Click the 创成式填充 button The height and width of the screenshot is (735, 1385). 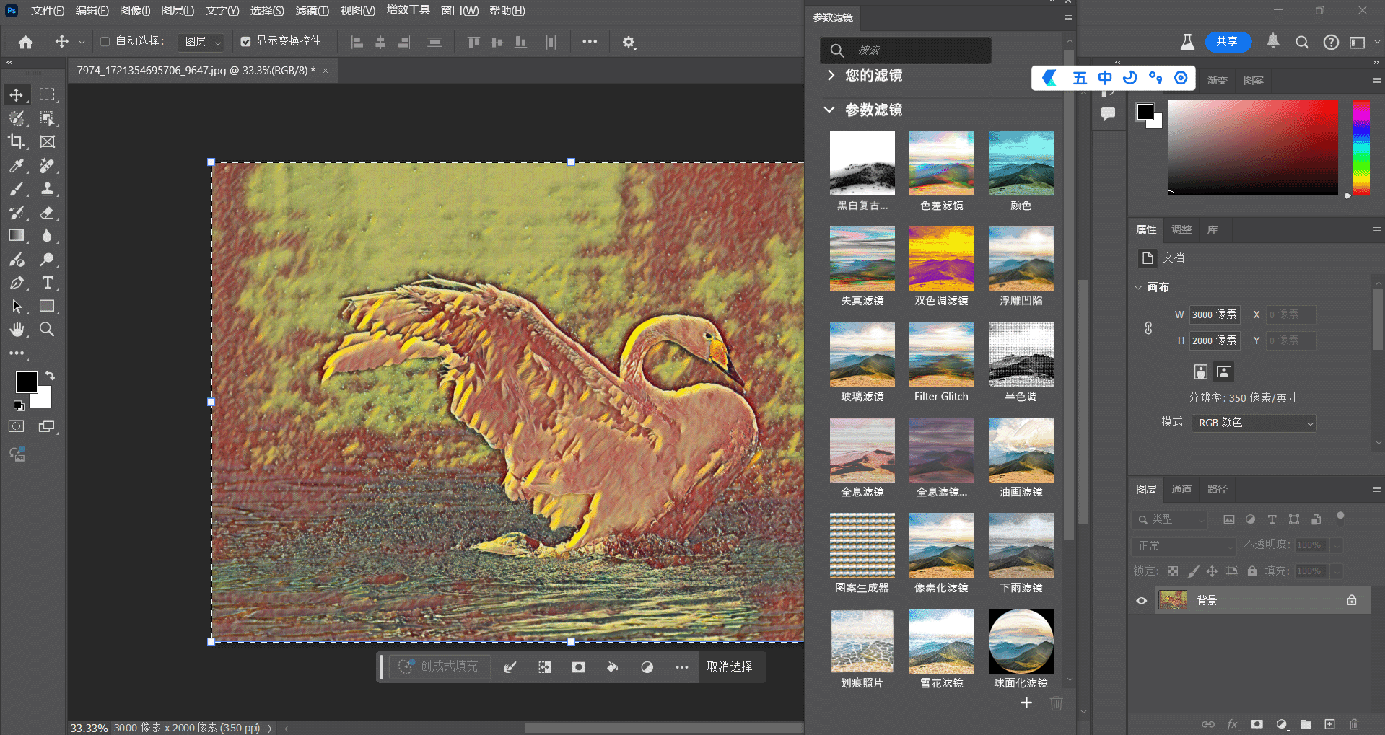[x=439, y=667]
